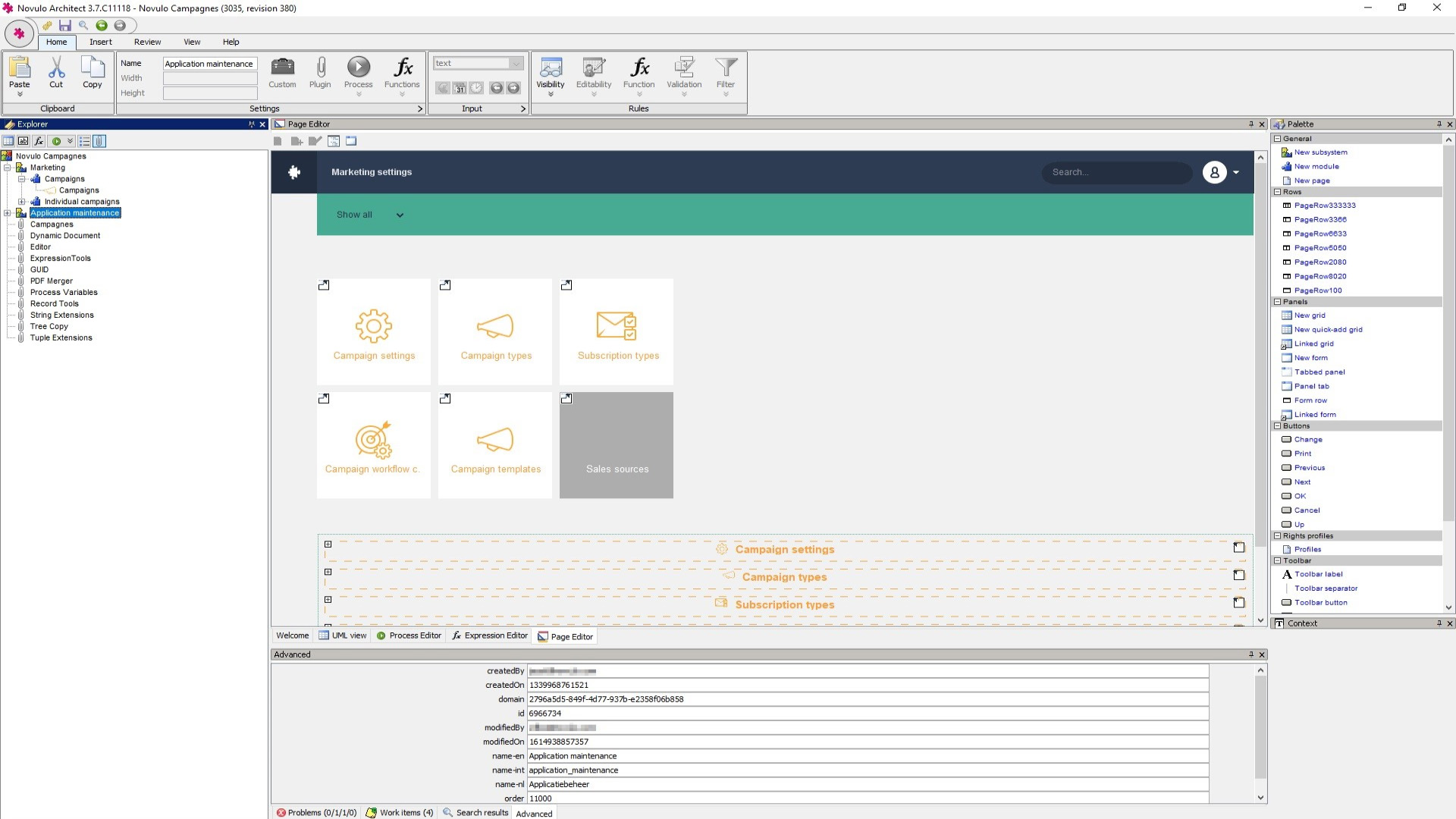Click the form layout icon in Page Editor toolbar
Viewport: 1456px width, 819px height.
tap(334, 141)
